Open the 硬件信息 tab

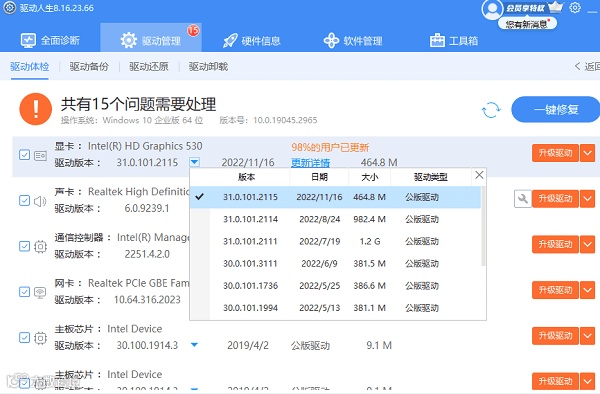pyautogui.click(x=251, y=40)
